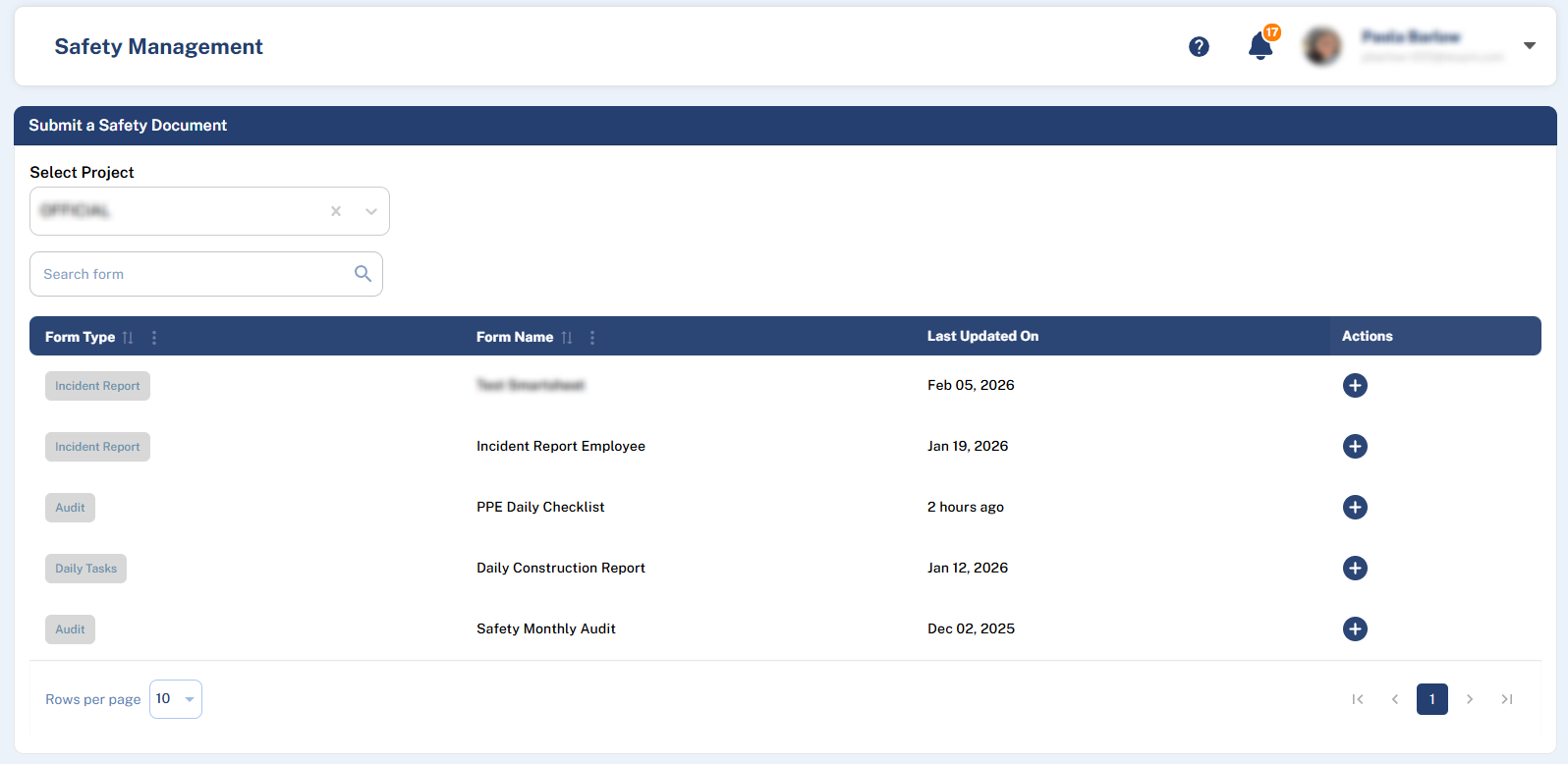Image resolution: width=1568 pixels, height=764 pixels.
Task: Select page 1 button
Action: point(1432,699)
